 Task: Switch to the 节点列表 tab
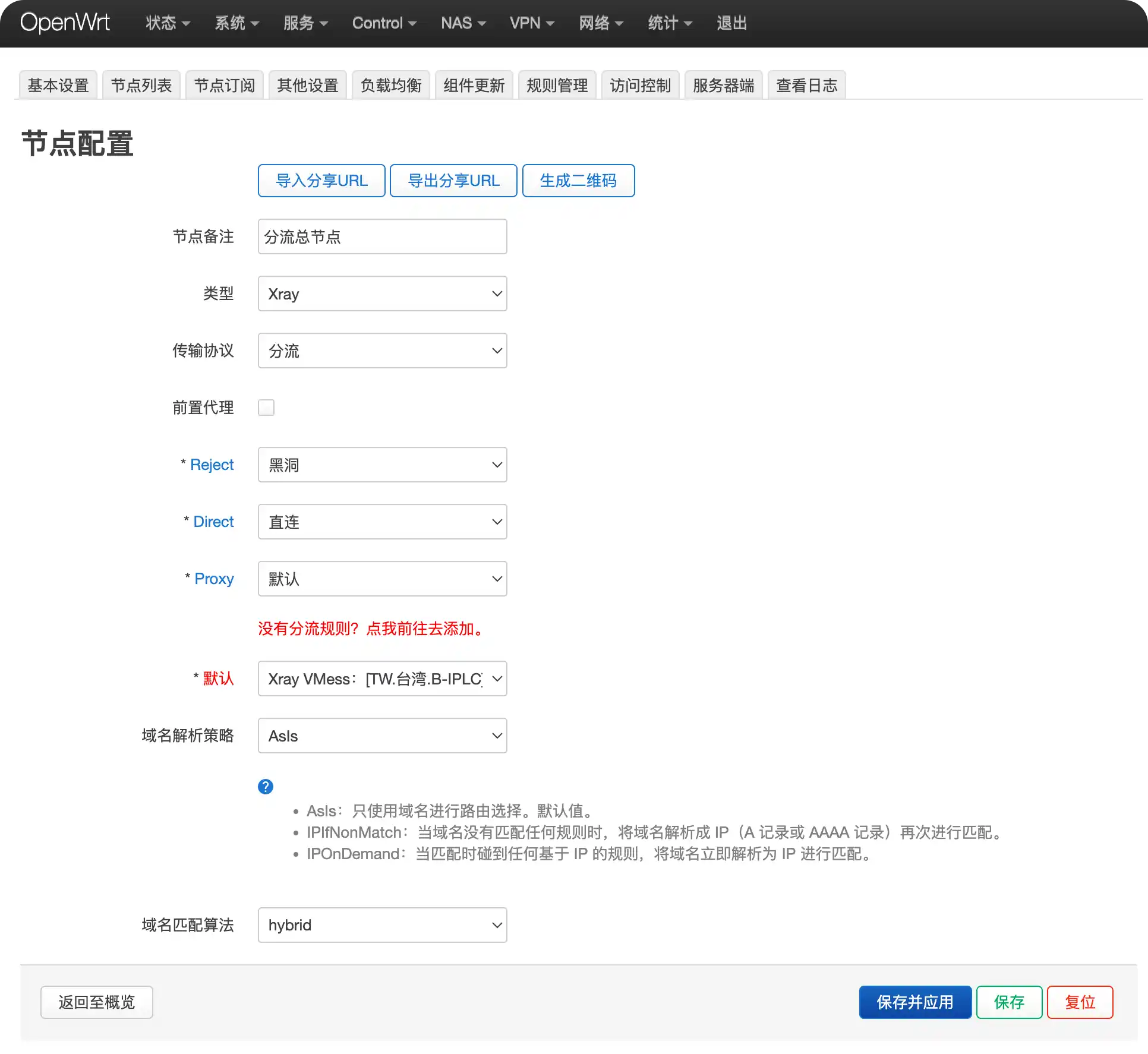click(x=141, y=86)
